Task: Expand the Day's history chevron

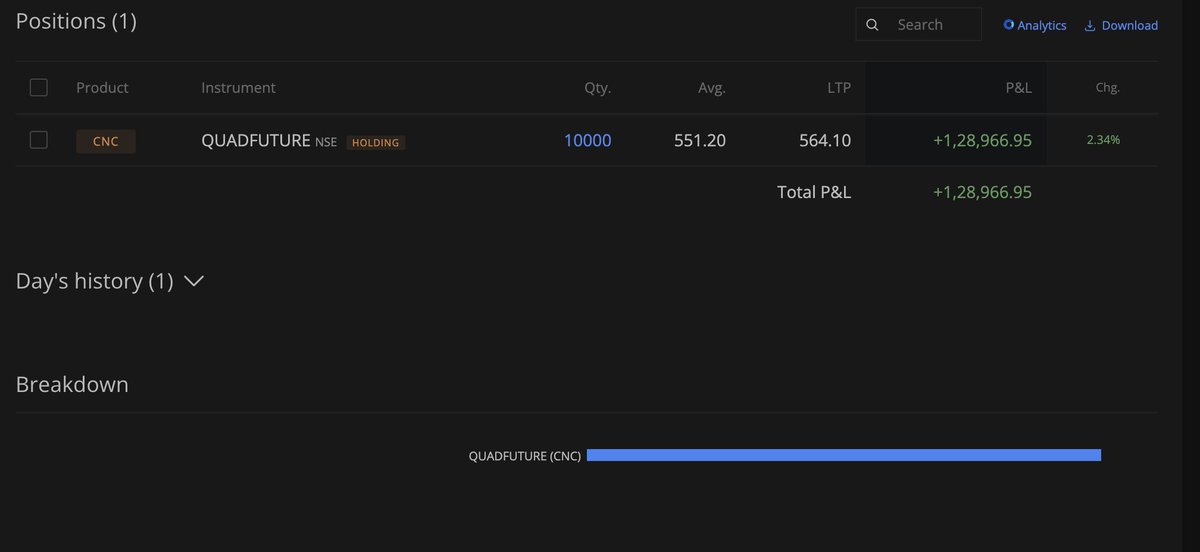Action: (195, 281)
